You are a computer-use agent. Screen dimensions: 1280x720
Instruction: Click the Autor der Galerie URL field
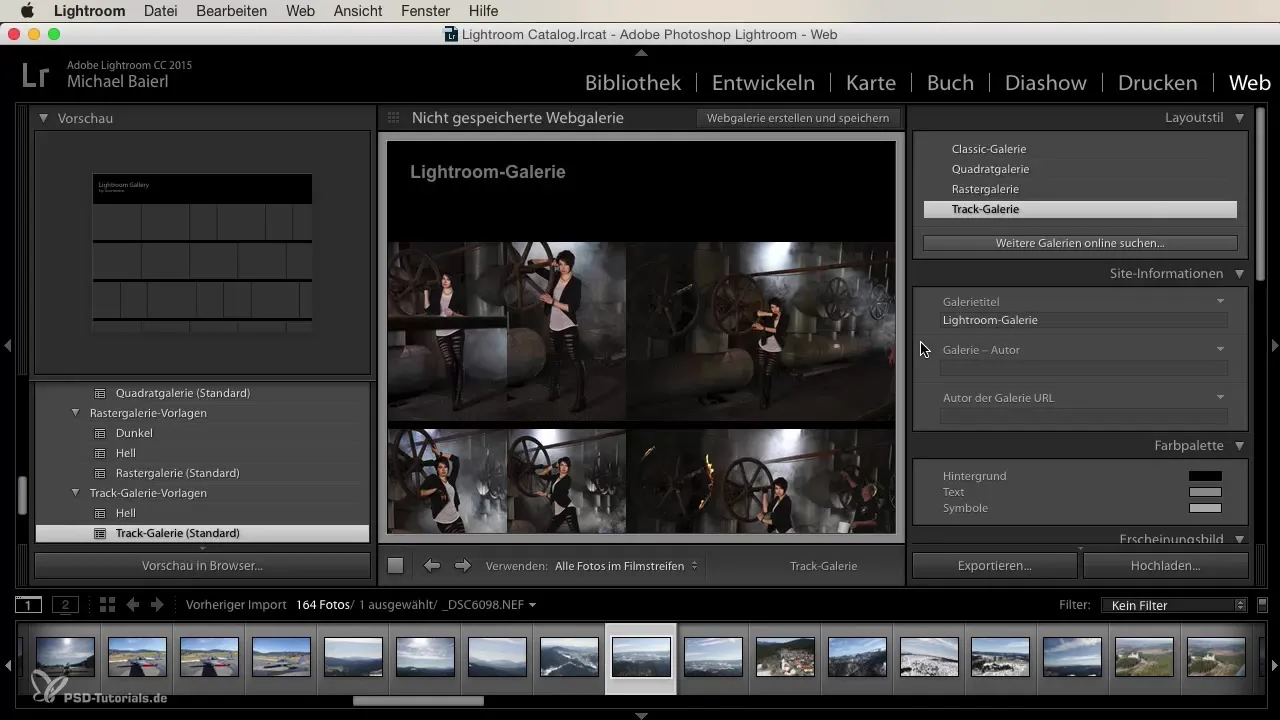(1083, 416)
